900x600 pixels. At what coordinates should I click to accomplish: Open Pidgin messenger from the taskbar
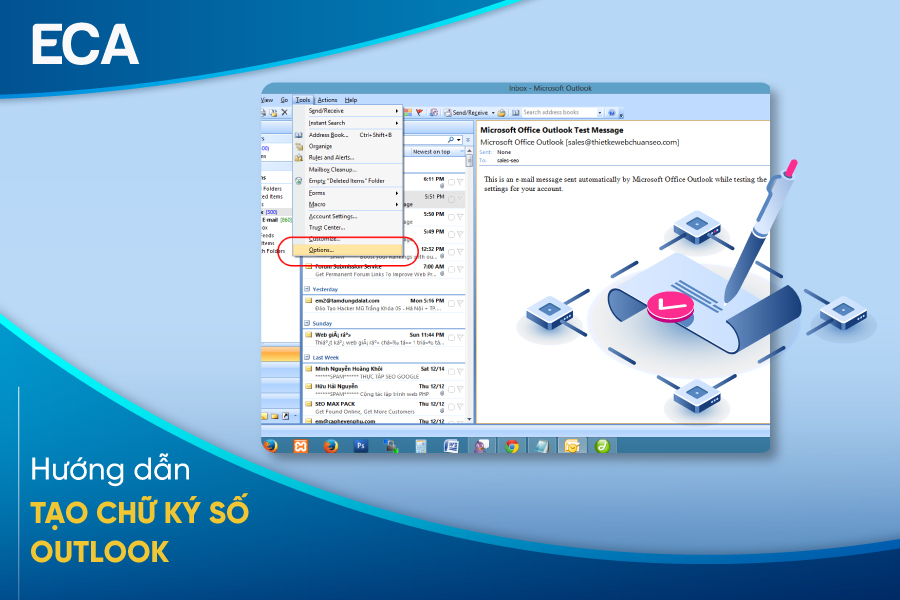pyautogui.click(x=481, y=446)
